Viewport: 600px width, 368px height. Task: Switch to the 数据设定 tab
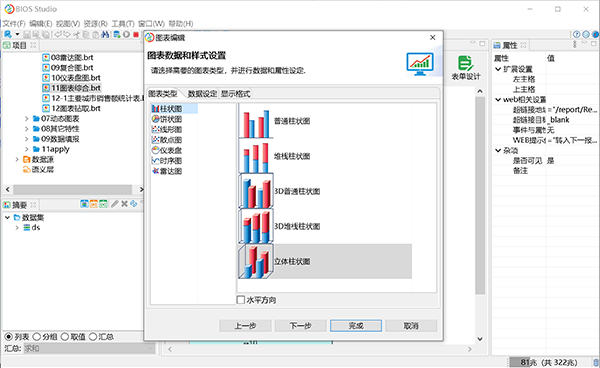[202, 94]
